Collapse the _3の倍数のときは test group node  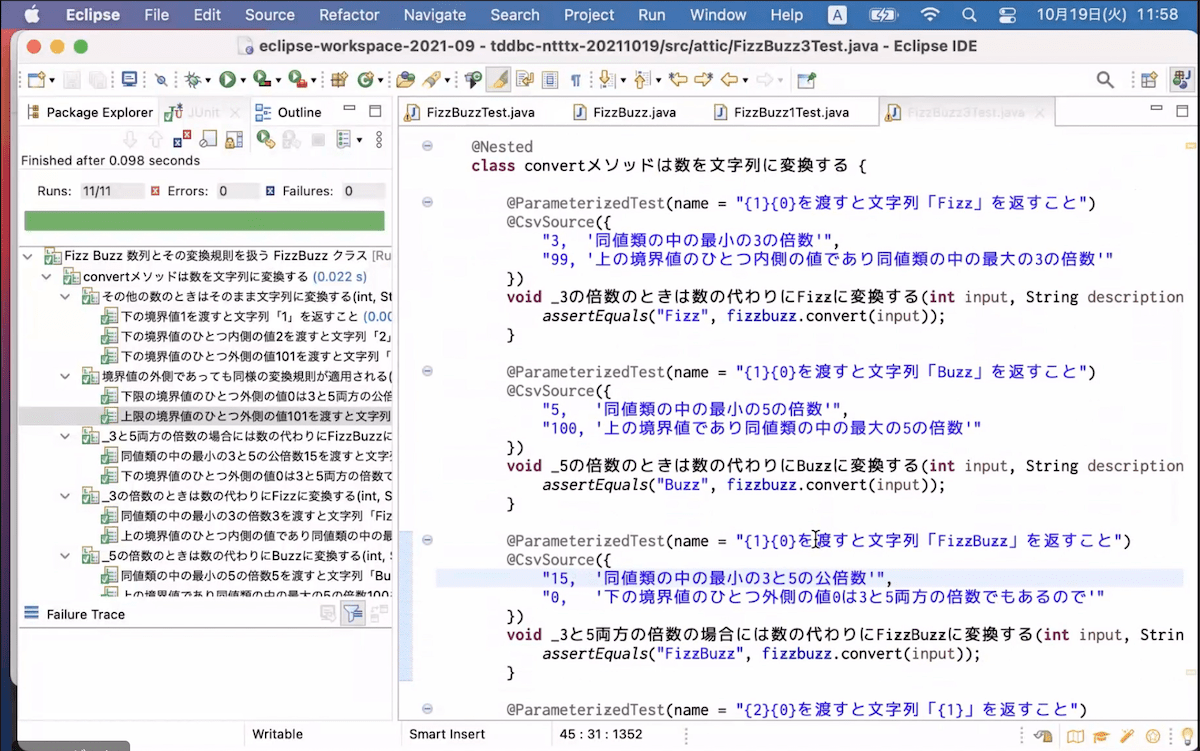[x=65, y=496]
